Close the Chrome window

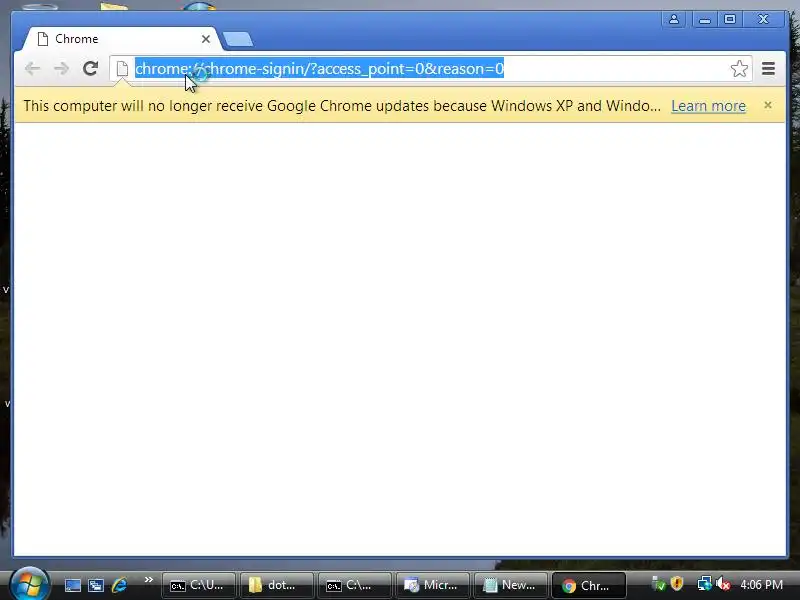[x=763, y=19]
